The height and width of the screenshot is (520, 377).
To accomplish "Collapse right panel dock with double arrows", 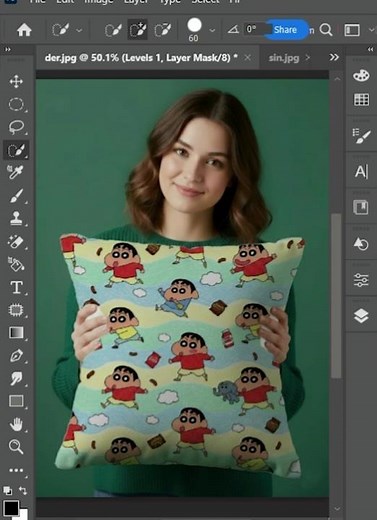I will click(370, 49).
